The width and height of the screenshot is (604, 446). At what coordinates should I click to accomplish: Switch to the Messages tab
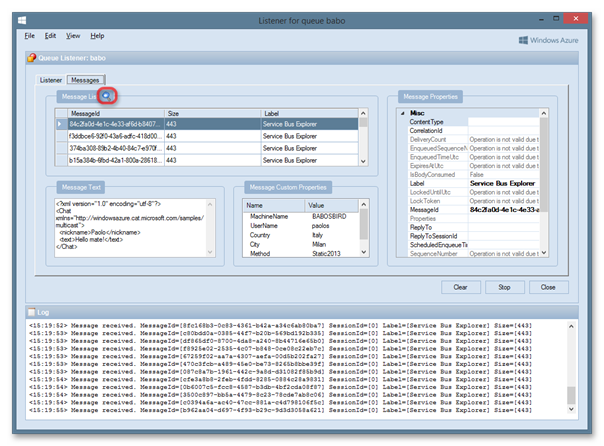point(86,80)
